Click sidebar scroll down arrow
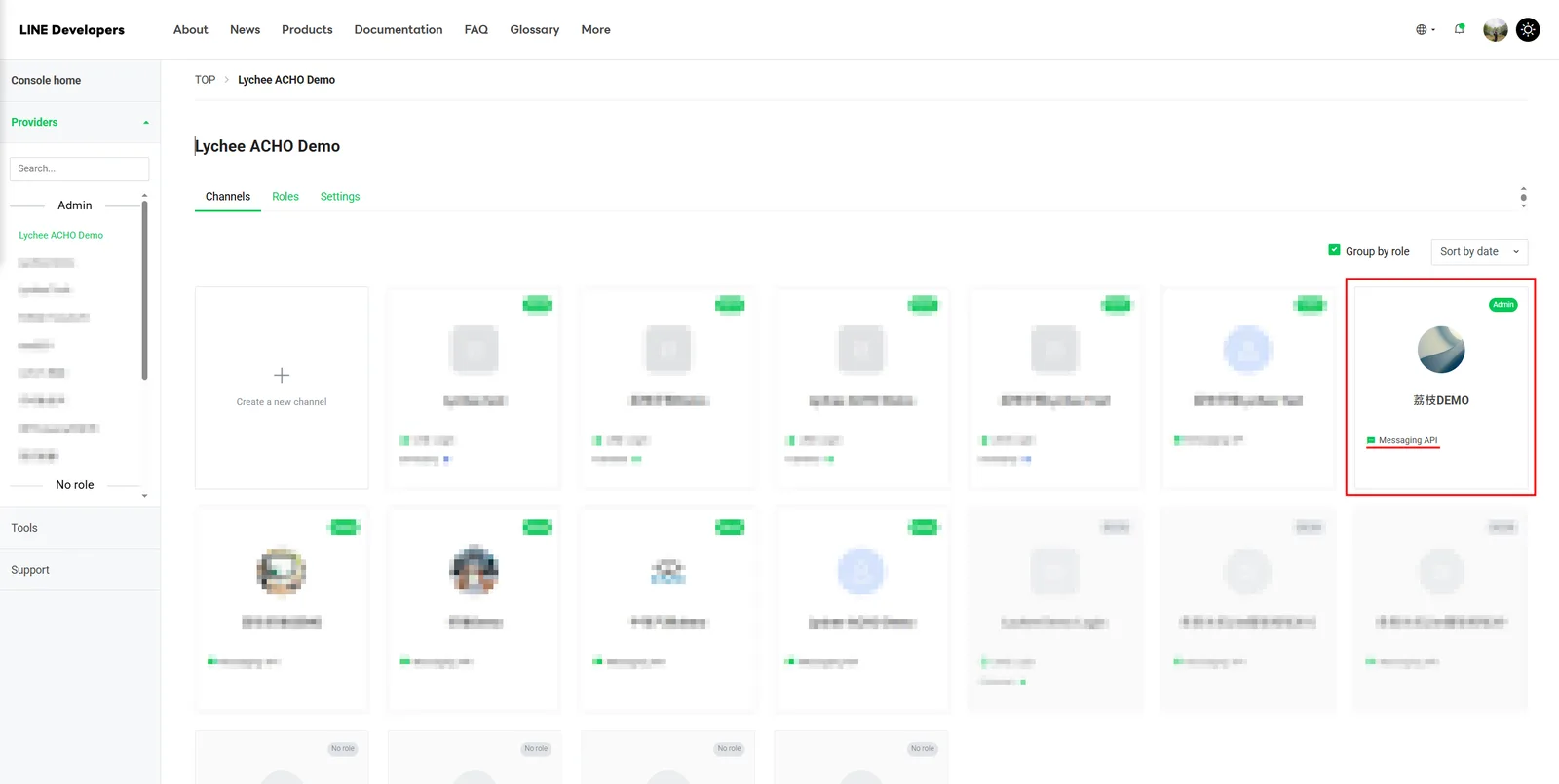 click(x=145, y=496)
